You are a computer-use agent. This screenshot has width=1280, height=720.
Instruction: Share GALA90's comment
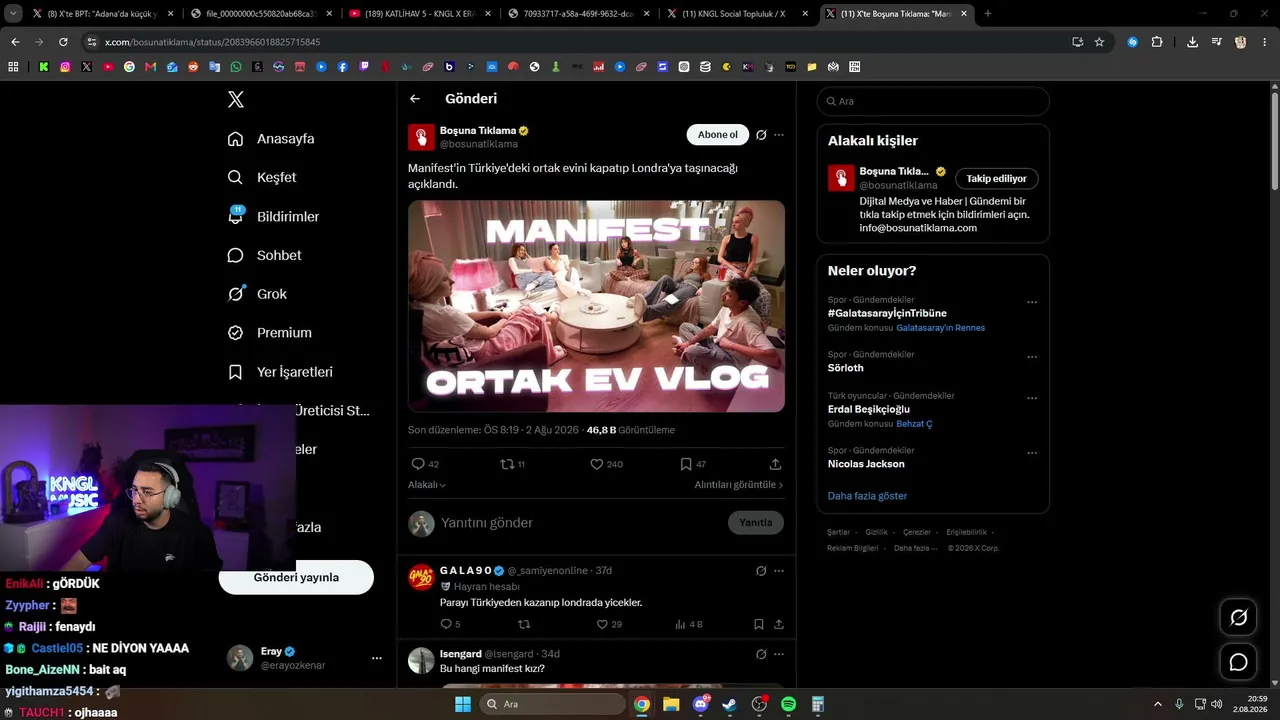coord(778,624)
